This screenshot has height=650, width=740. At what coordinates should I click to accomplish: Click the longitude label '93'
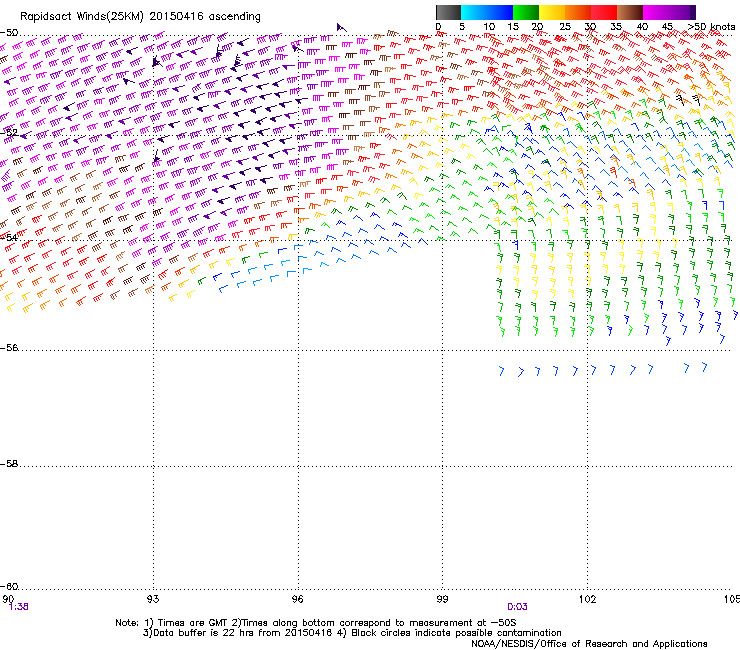153,599
